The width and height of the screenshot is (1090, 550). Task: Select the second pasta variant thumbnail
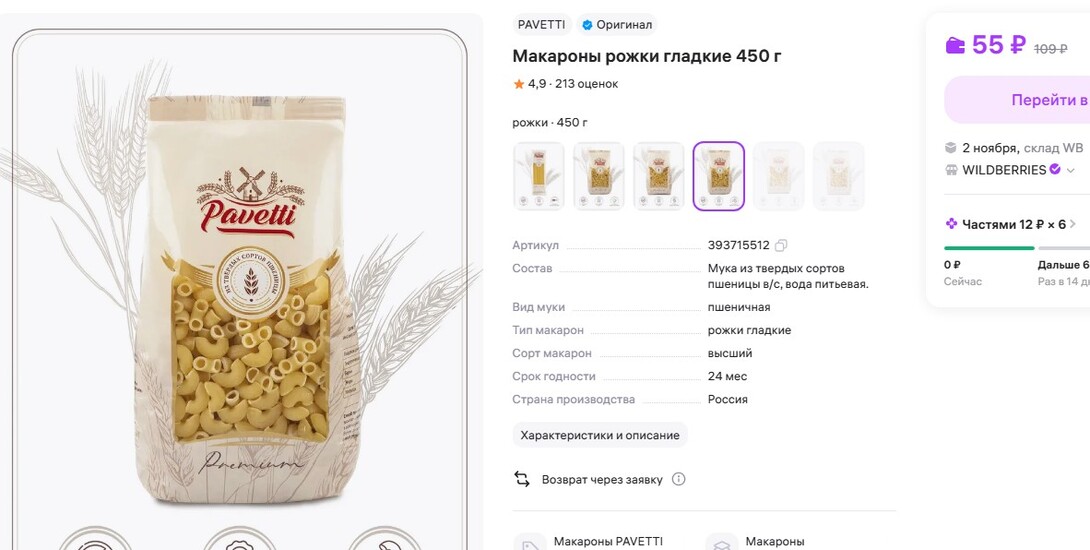599,176
